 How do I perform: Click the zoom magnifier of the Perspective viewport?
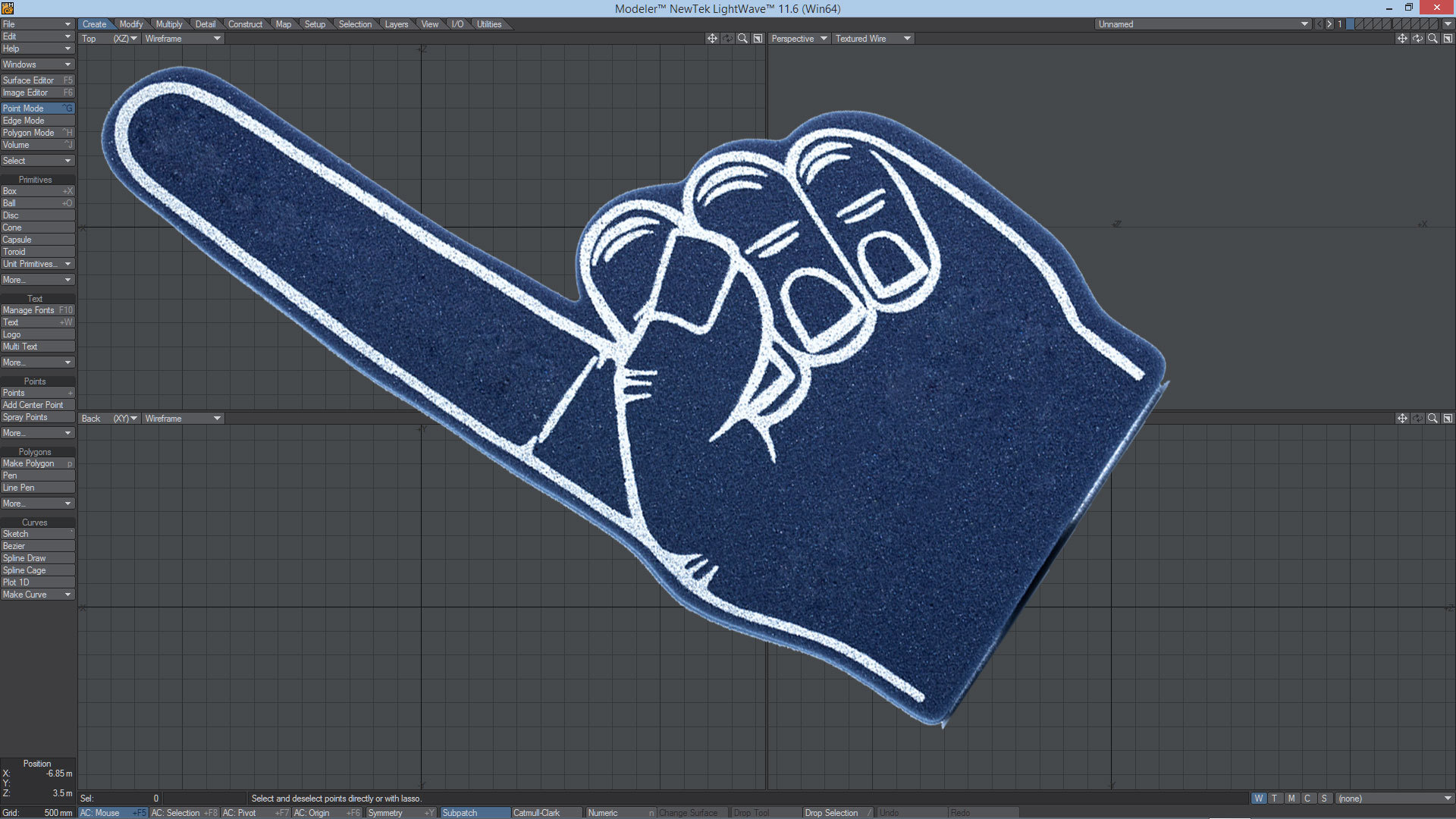click(1432, 39)
